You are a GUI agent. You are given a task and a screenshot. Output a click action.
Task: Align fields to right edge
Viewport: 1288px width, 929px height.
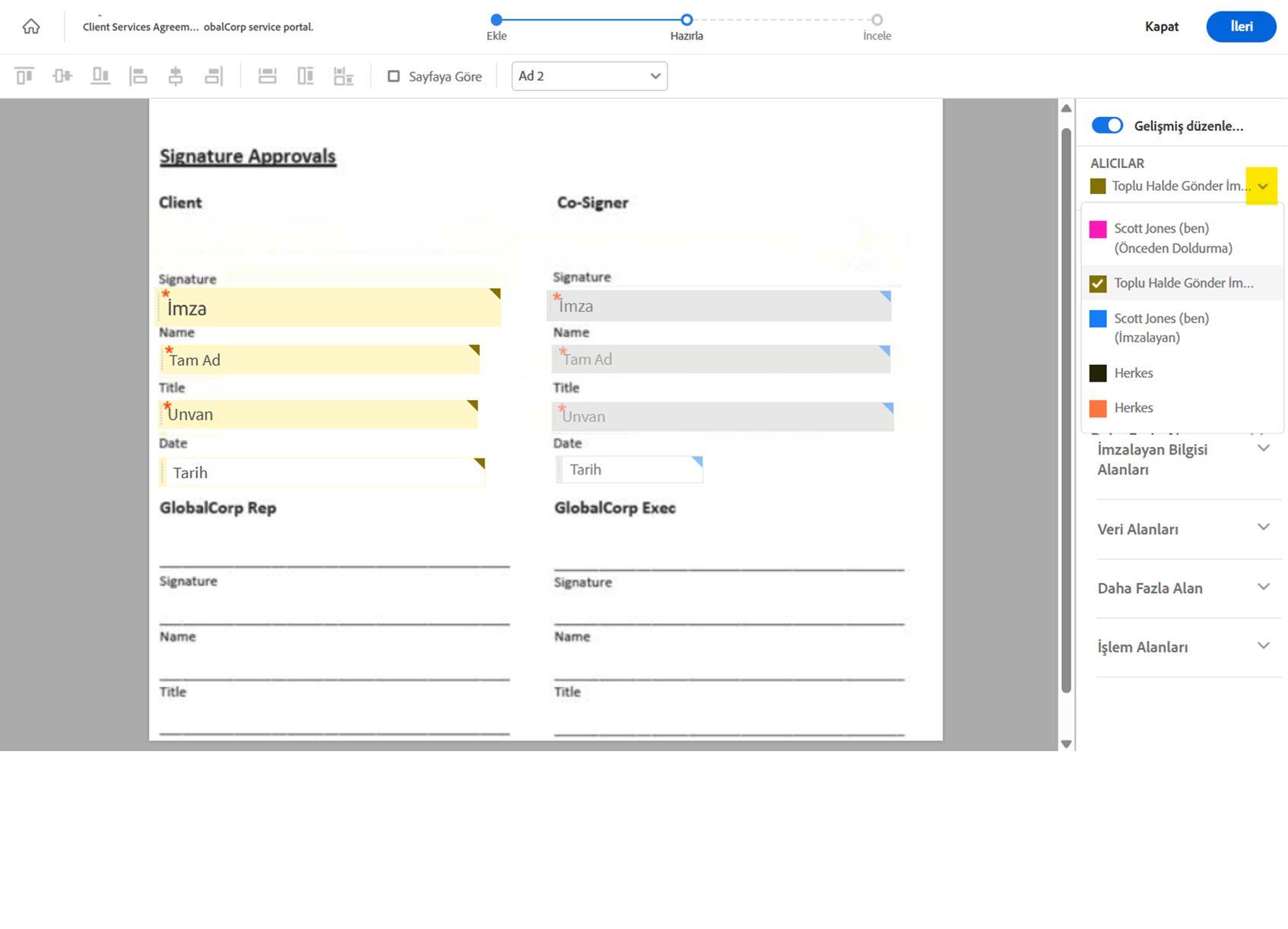(x=214, y=76)
